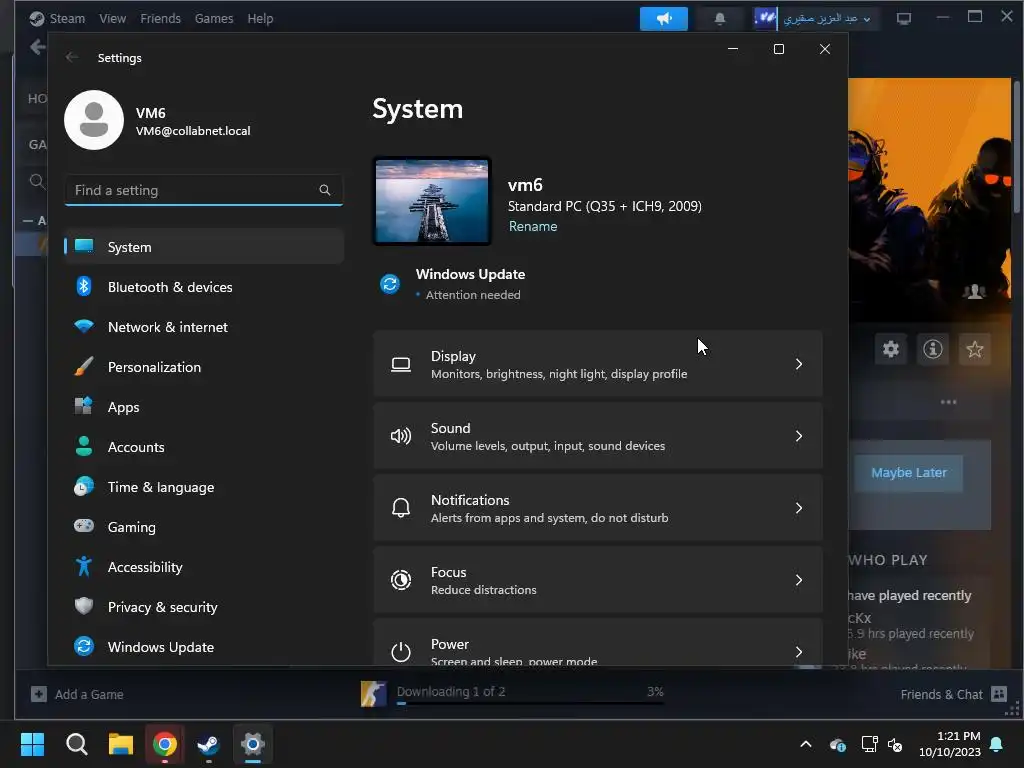Click the Display laptop icon
This screenshot has height=768, width=1024.
pyautogui.click(x=401, y=364)
